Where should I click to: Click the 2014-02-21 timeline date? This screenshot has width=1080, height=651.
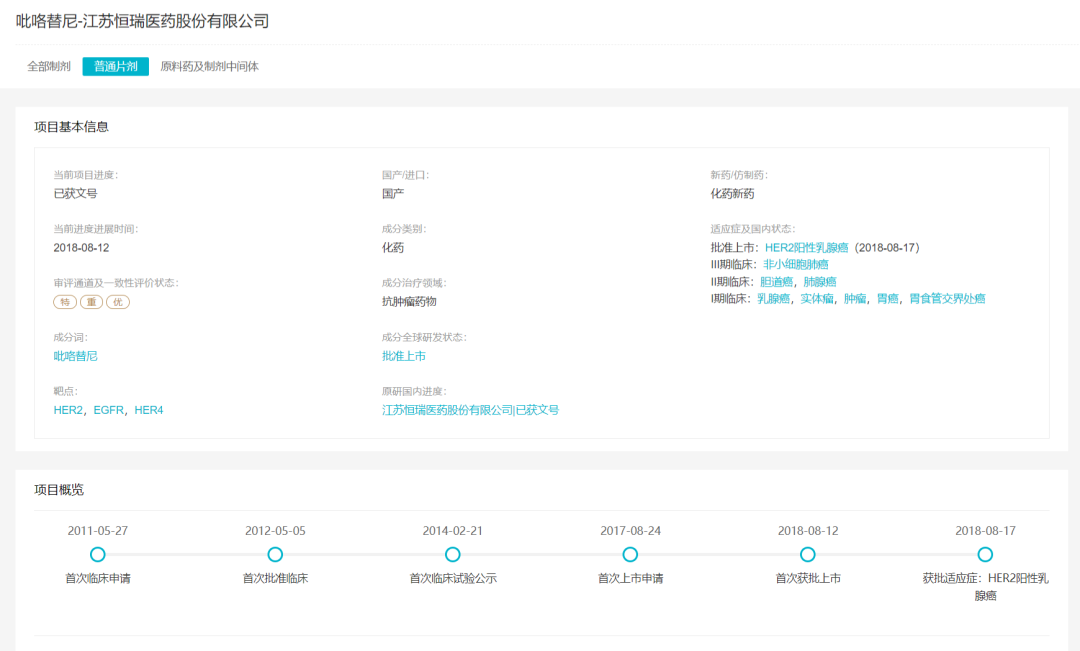tap(453, 531)
